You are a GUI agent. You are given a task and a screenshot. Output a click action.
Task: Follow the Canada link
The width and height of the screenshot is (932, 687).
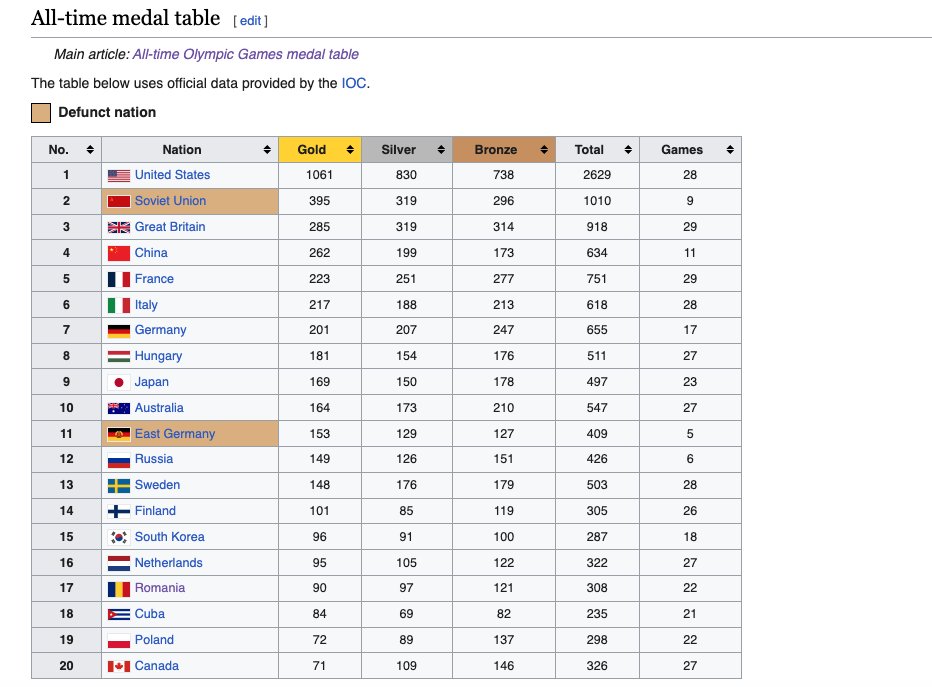pos(157,666)
